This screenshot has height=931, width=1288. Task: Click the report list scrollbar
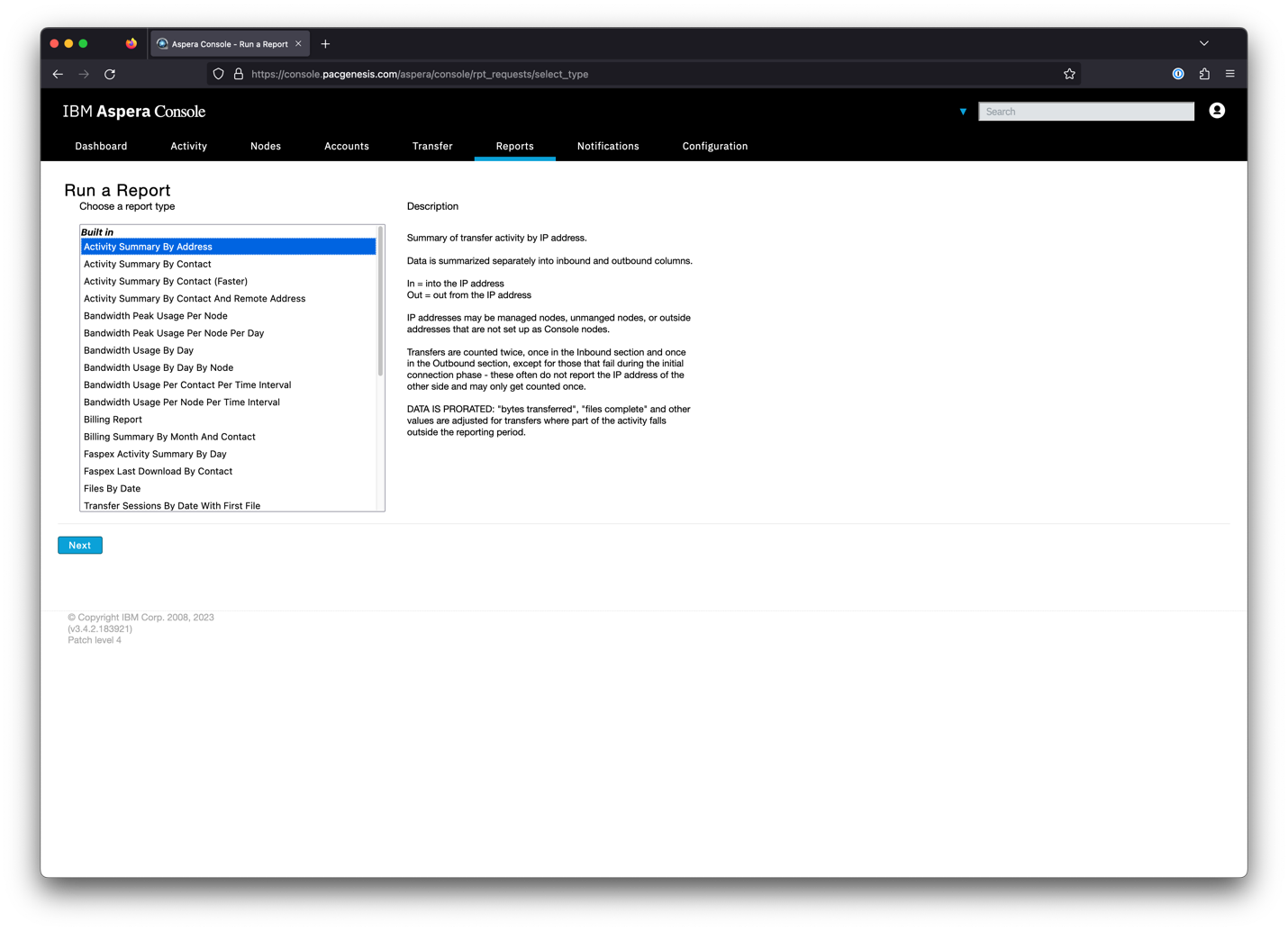[x=380, y=302]
